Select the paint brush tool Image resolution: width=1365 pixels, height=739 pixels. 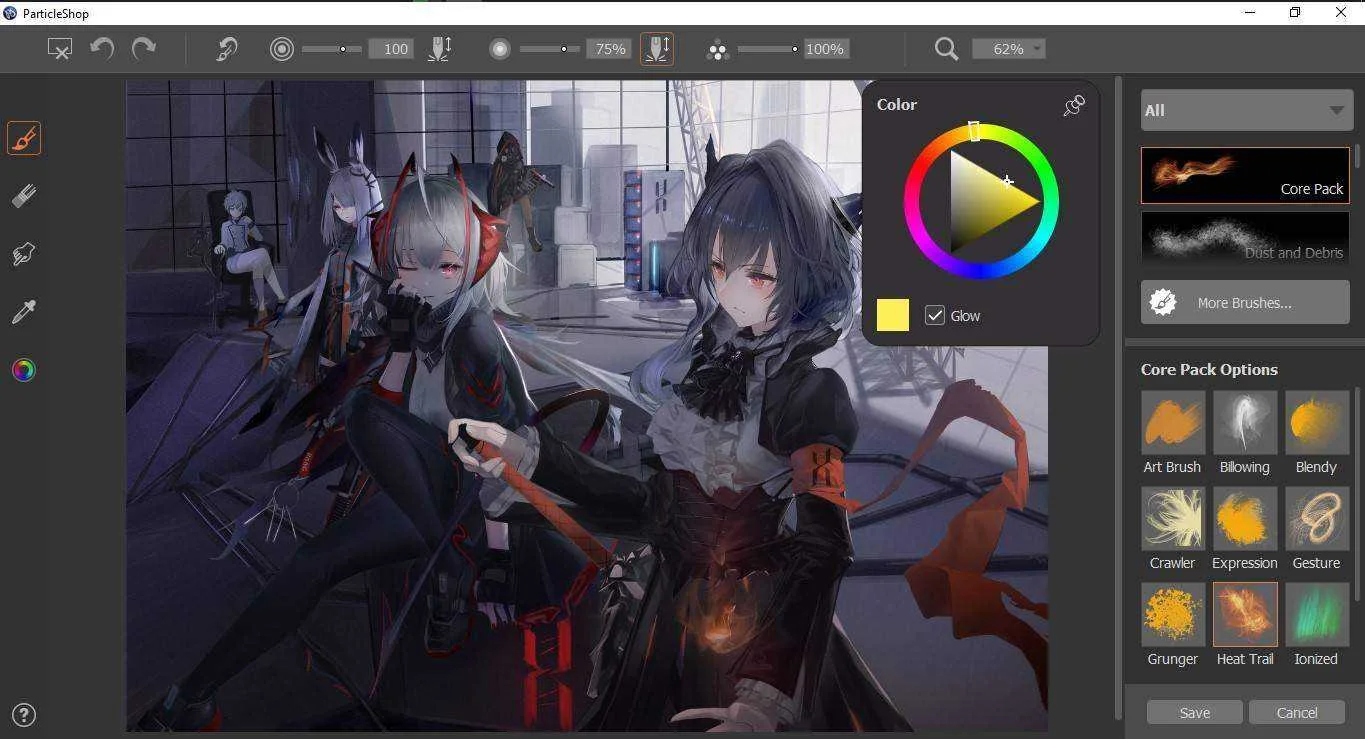[24, 138]
